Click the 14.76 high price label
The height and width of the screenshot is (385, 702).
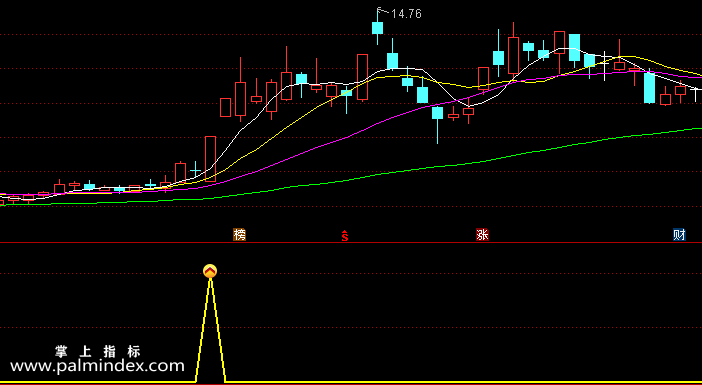click(407, 14)
